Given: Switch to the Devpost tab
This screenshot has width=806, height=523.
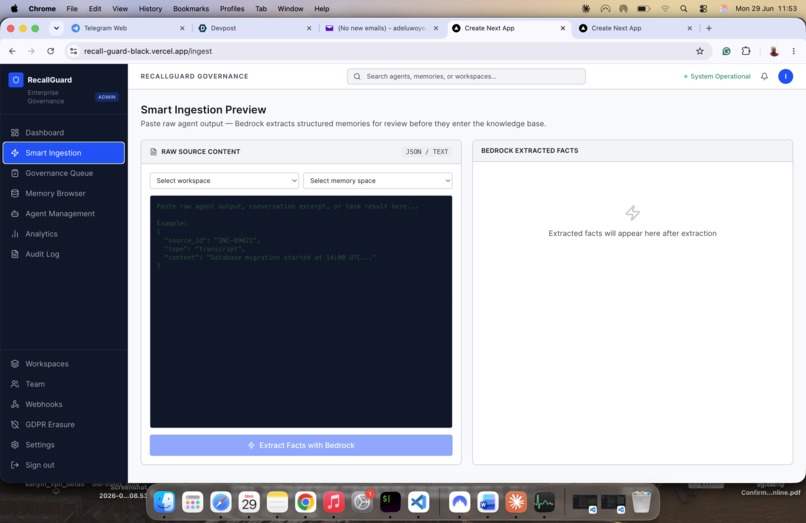Looking at the screenshot, I should [x=254, y=28].
